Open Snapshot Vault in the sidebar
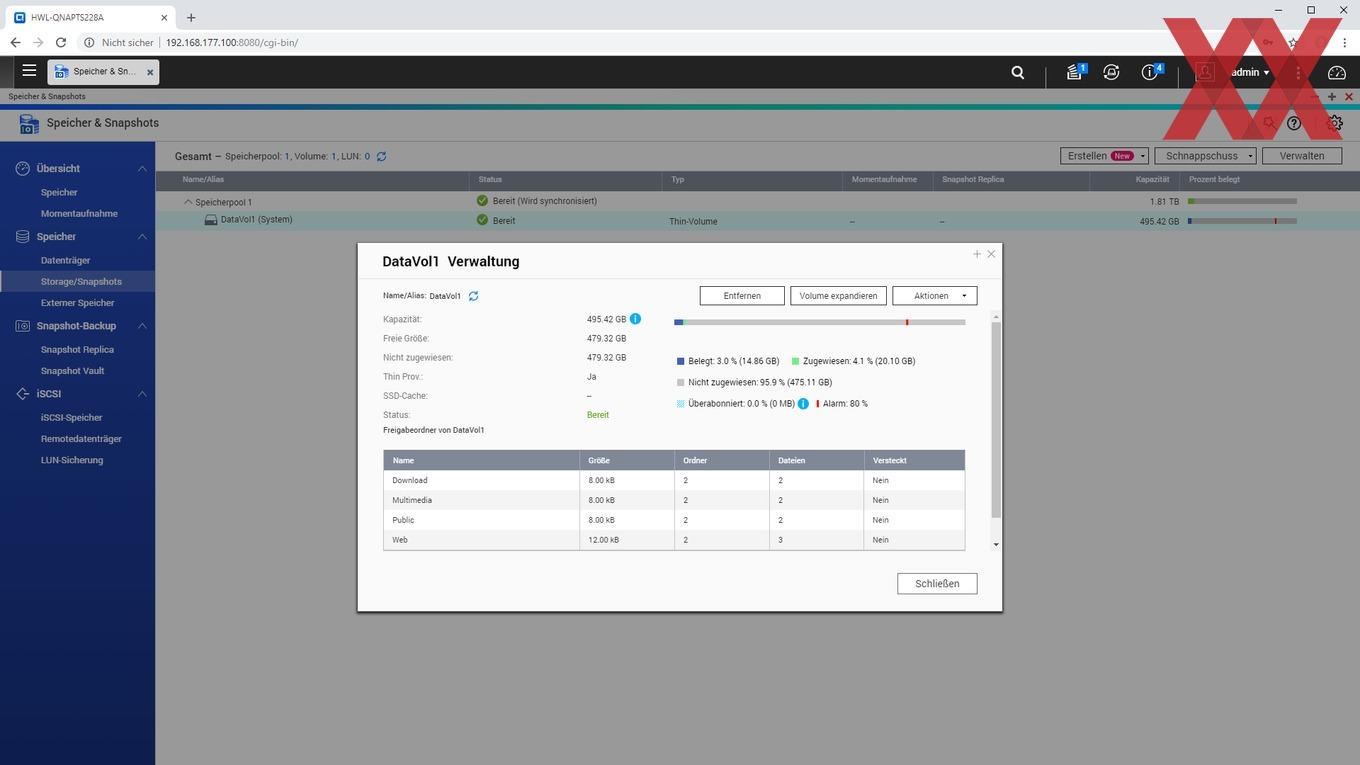This screenshot has height=765, width=1360. [x=72, y=371]
